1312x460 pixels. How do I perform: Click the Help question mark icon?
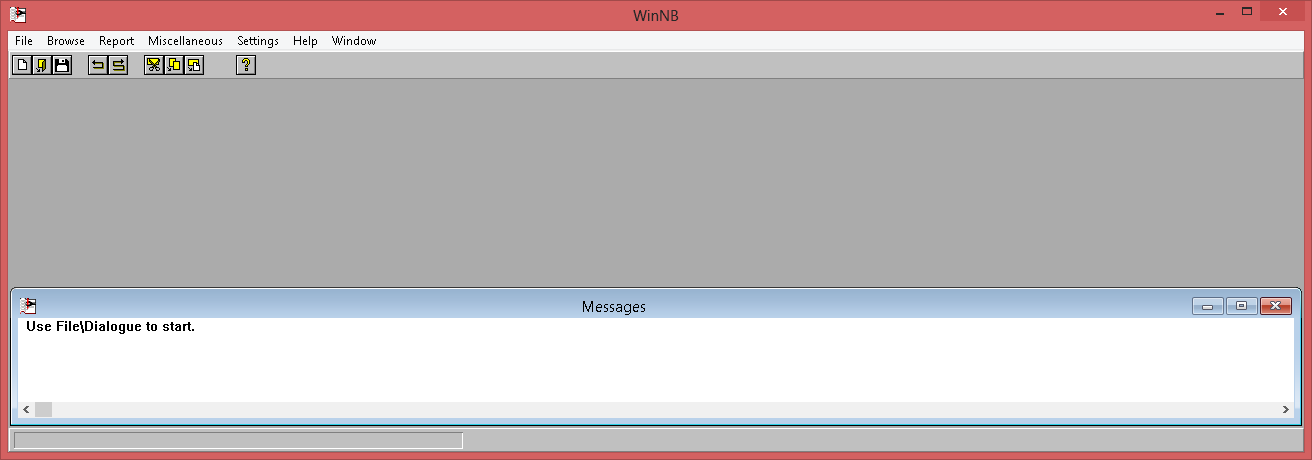click(246, 65)
